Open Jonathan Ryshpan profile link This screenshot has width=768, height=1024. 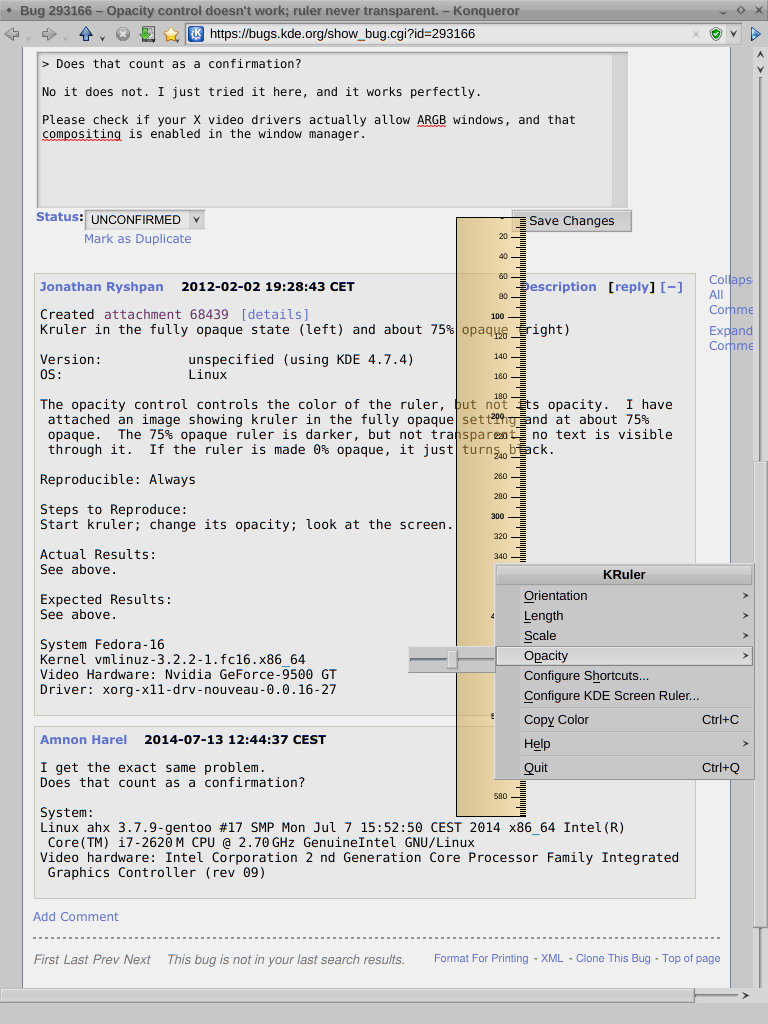101,287
